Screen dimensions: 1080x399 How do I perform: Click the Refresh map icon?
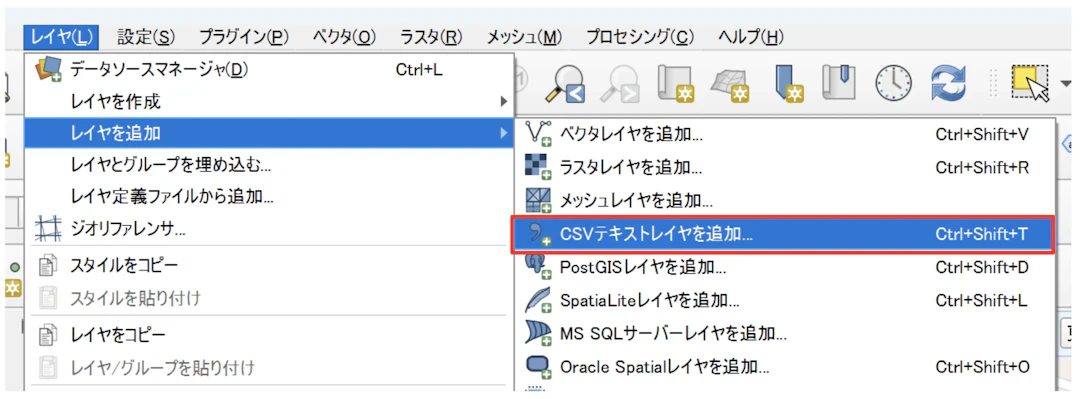948,83
